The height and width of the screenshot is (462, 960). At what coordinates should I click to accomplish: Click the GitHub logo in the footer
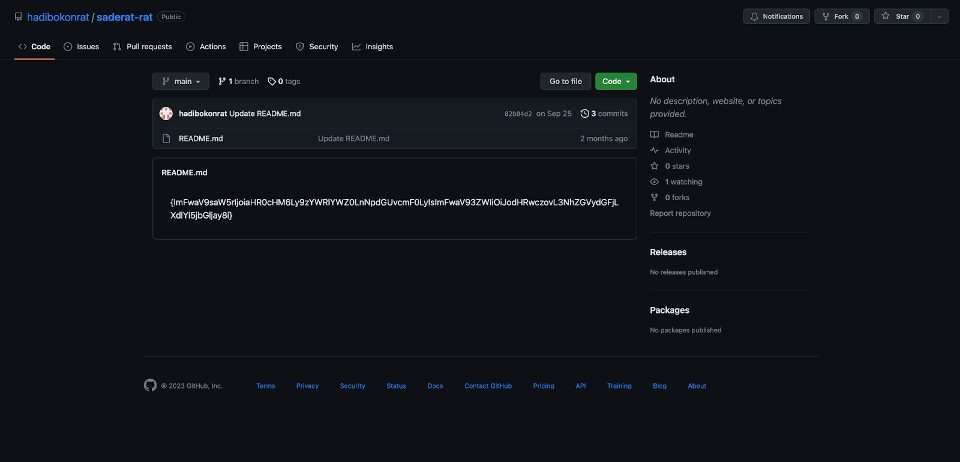point(150,385)
